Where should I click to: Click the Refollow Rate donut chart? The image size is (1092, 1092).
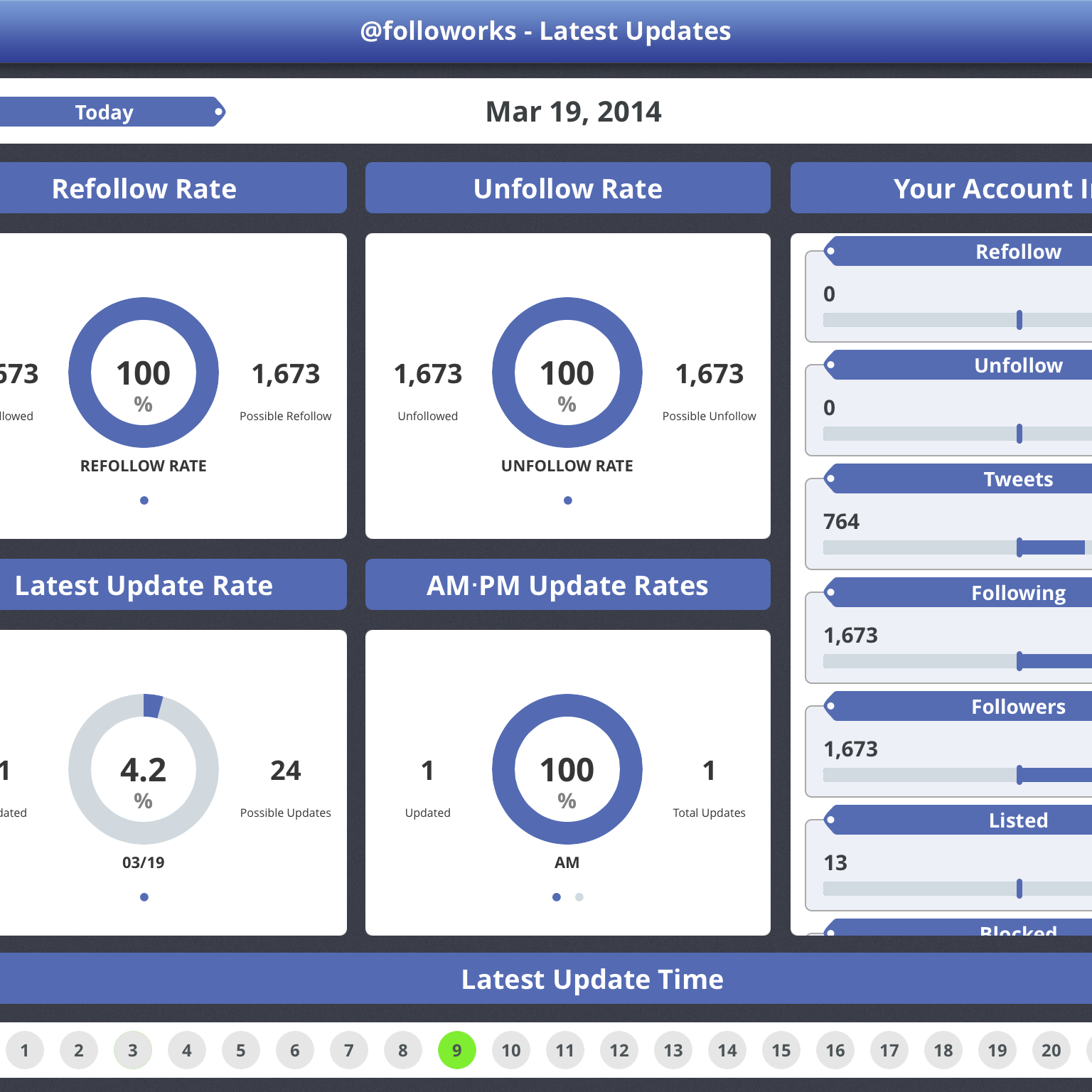(144, 373)
